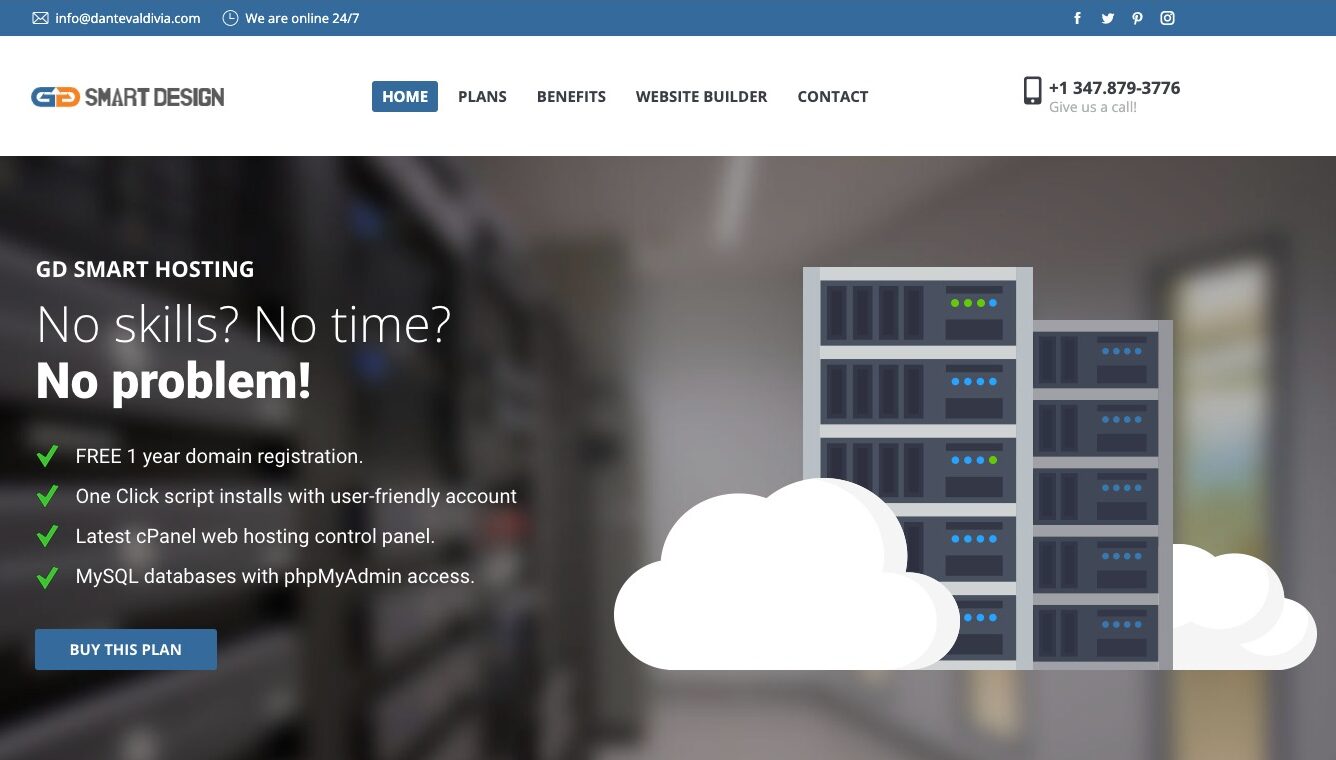1336x760 pixels.
Task: Navigate to the Contact page
Action: coord(832,97)
